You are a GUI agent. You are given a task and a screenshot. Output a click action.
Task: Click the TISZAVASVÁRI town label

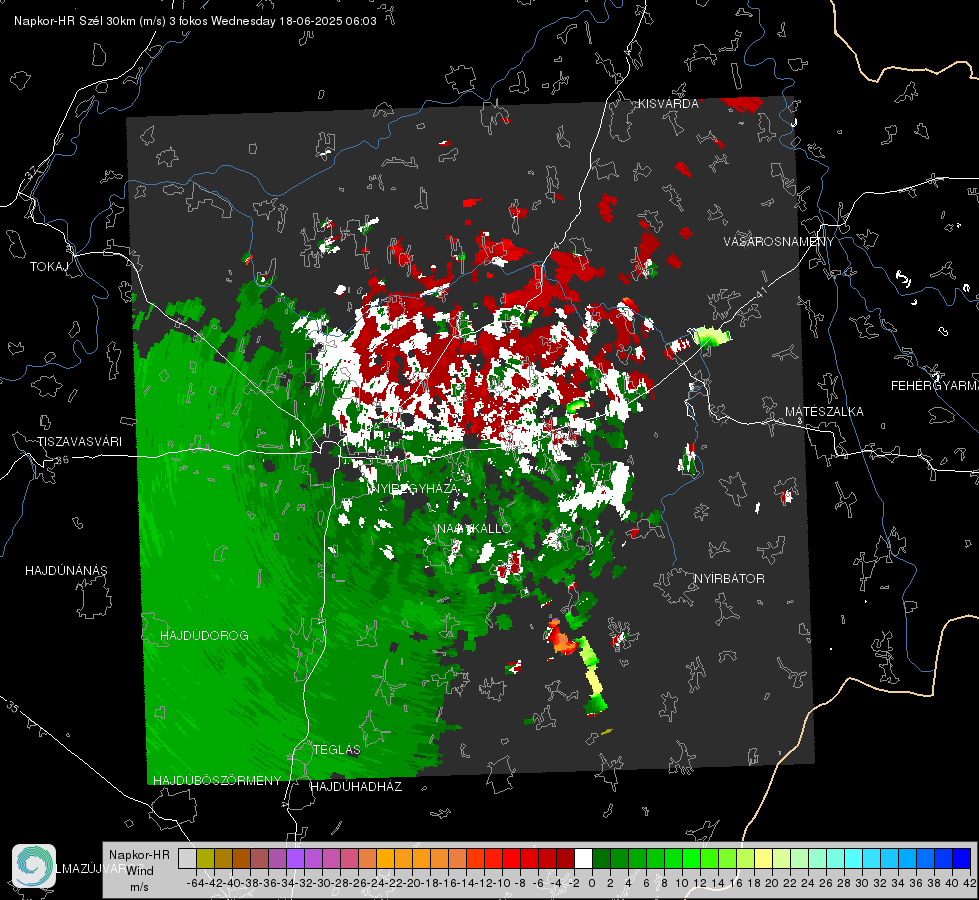[x=79, y=442]
